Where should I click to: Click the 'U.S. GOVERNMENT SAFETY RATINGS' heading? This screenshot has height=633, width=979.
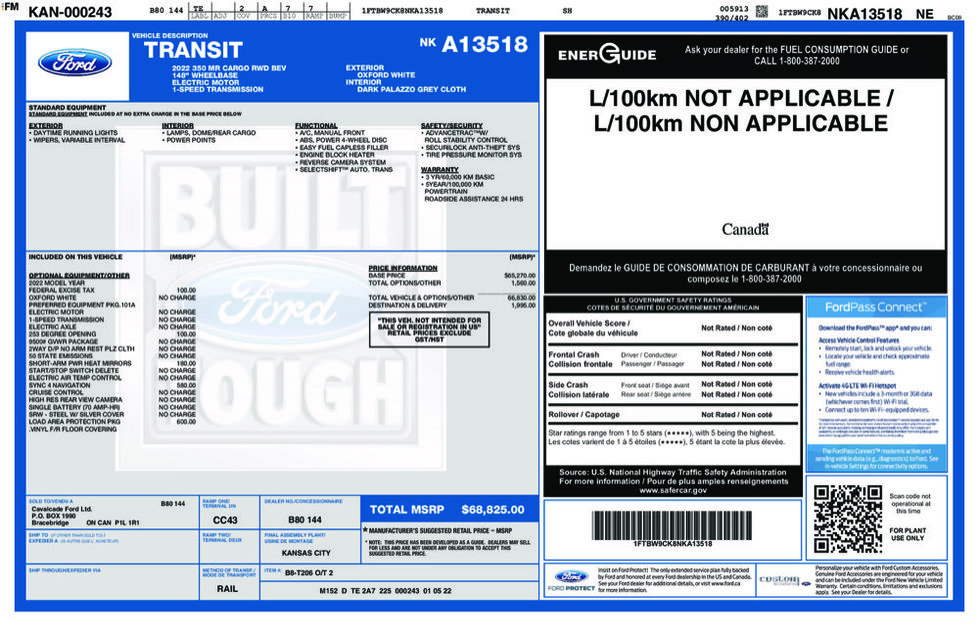[x=673, y=300]
